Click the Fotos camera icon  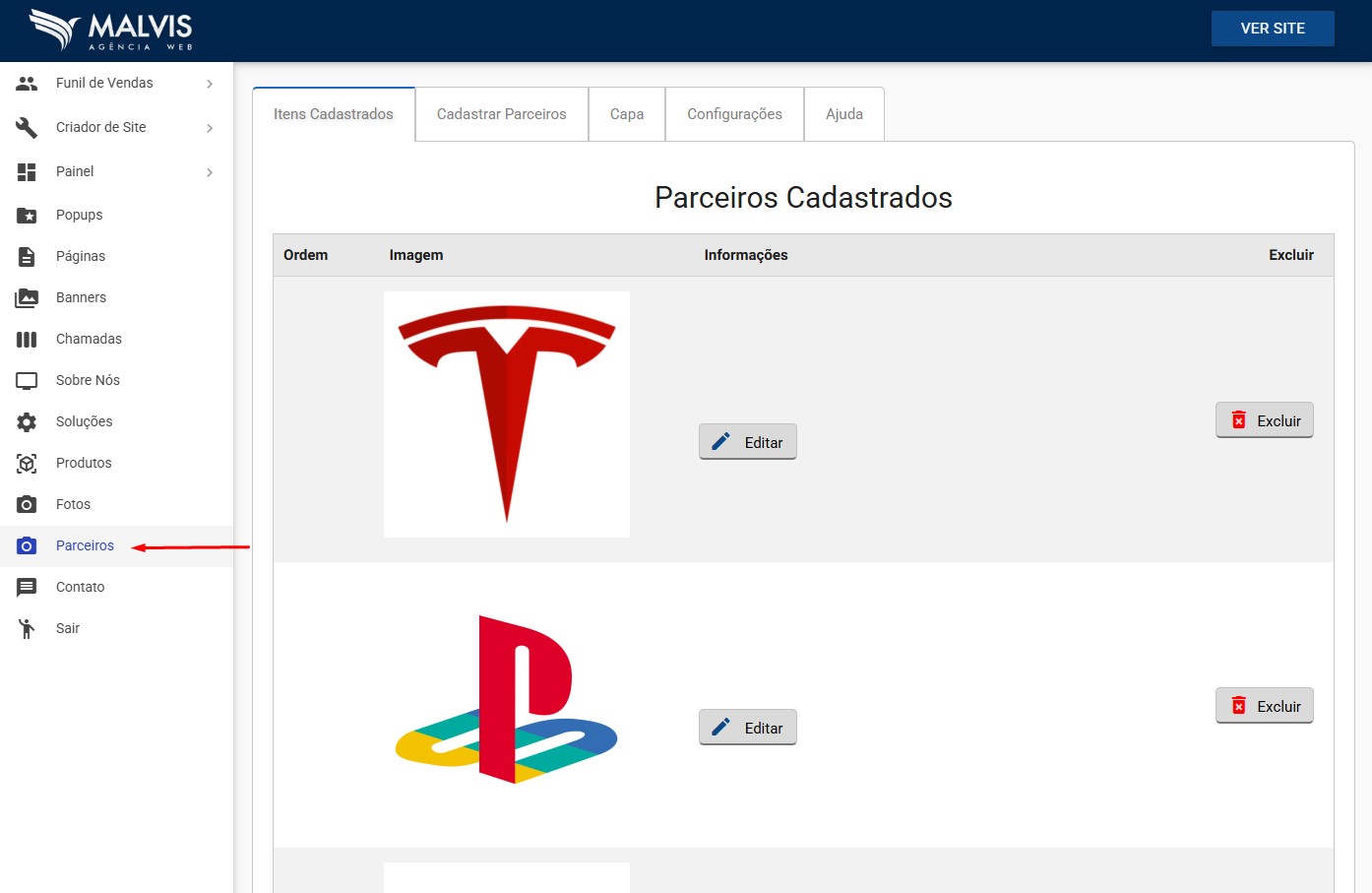click(x=27, y=505)
